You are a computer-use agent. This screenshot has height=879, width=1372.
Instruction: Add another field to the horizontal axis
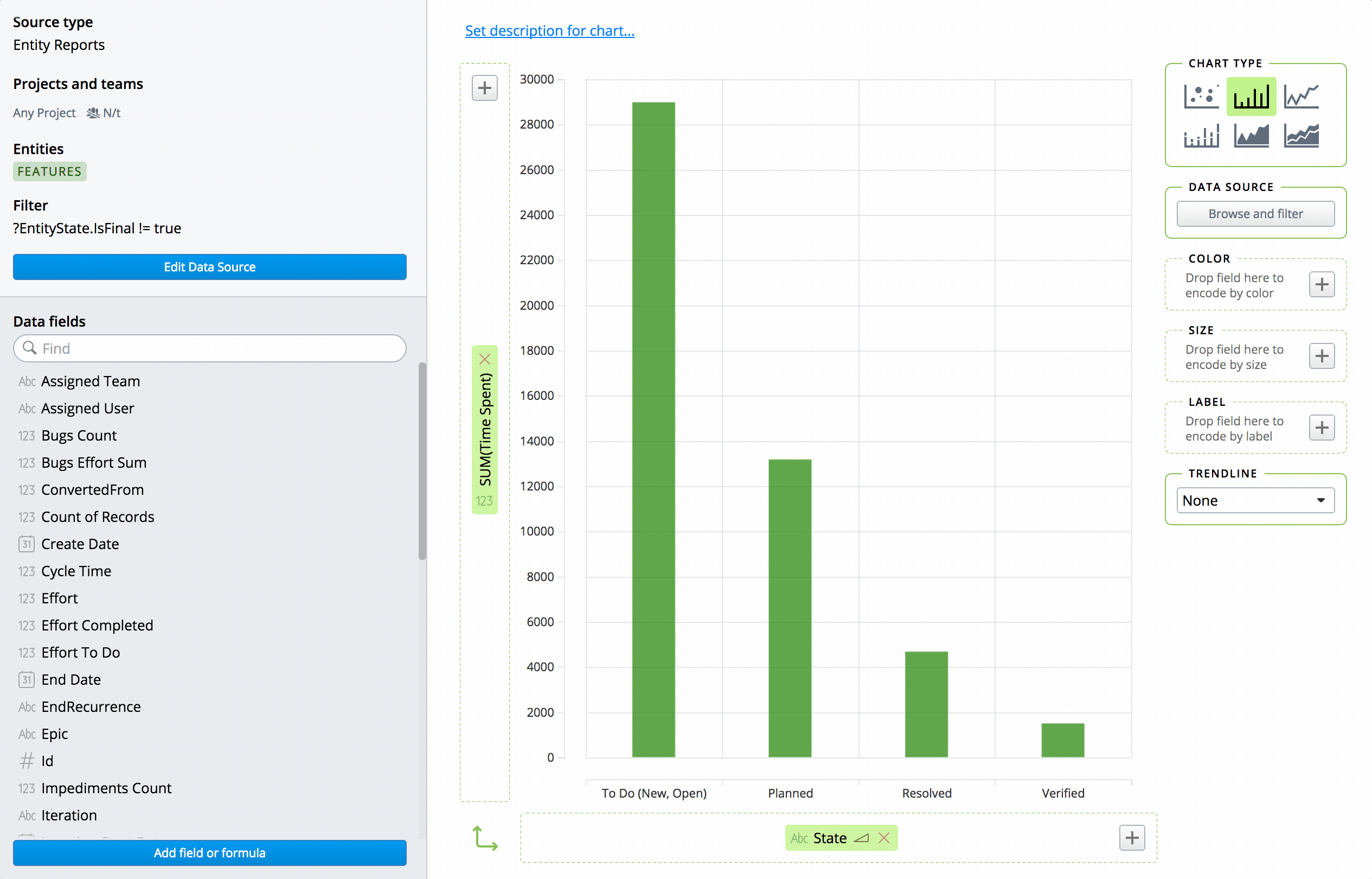pos(1132,837)
